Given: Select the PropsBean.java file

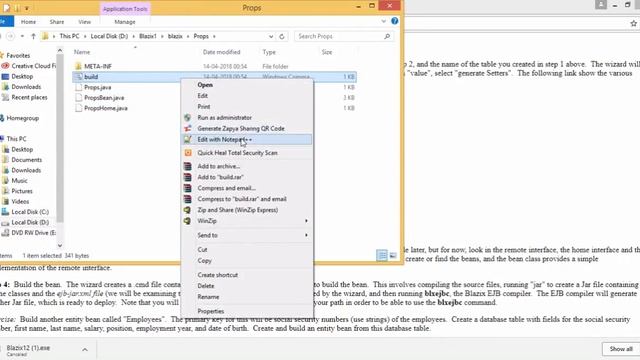Looking at the screenshot, I should (104, 98).
